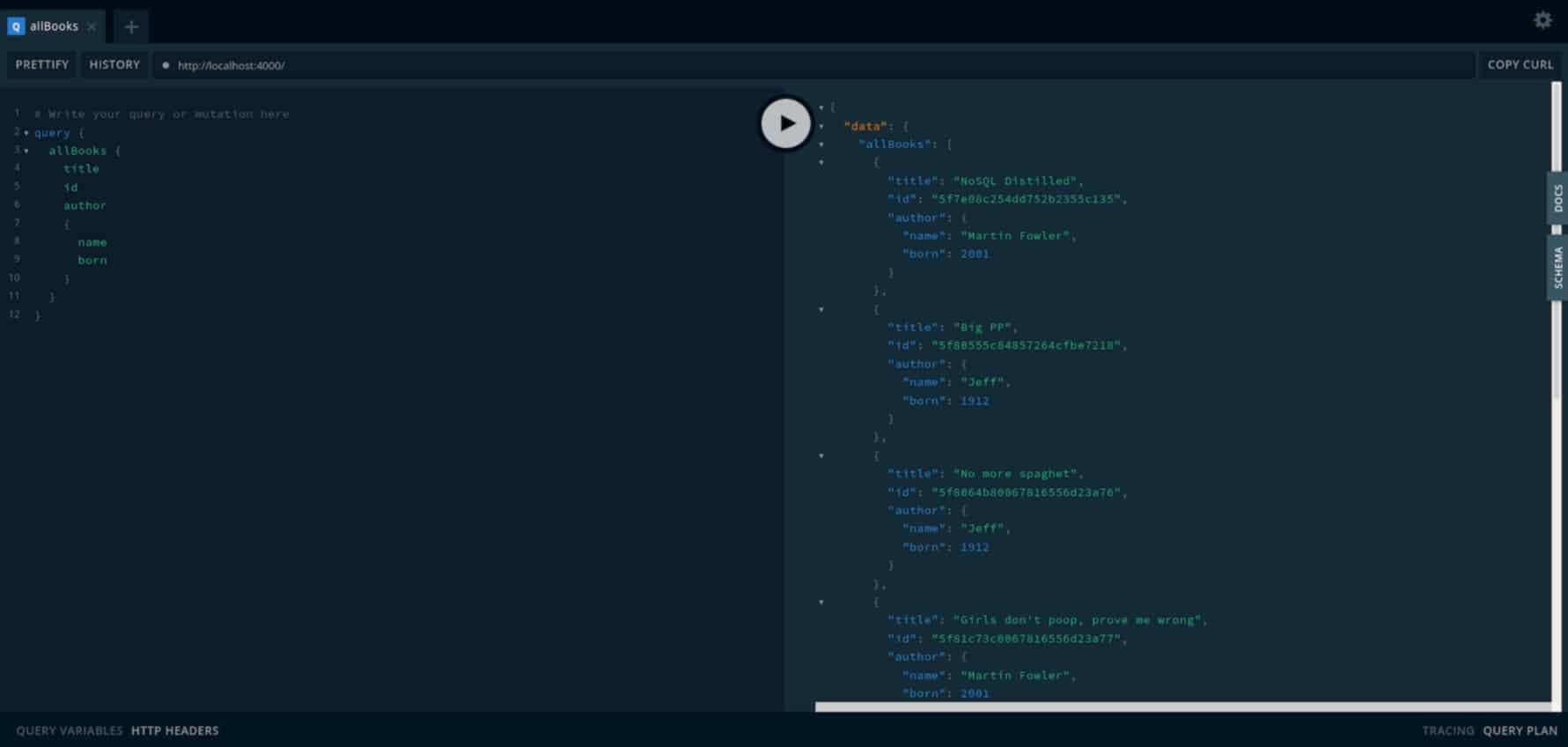1568x747 pixels.
Task: Click the horizontal scrollbar under the response
Action: click(1183, 706)
